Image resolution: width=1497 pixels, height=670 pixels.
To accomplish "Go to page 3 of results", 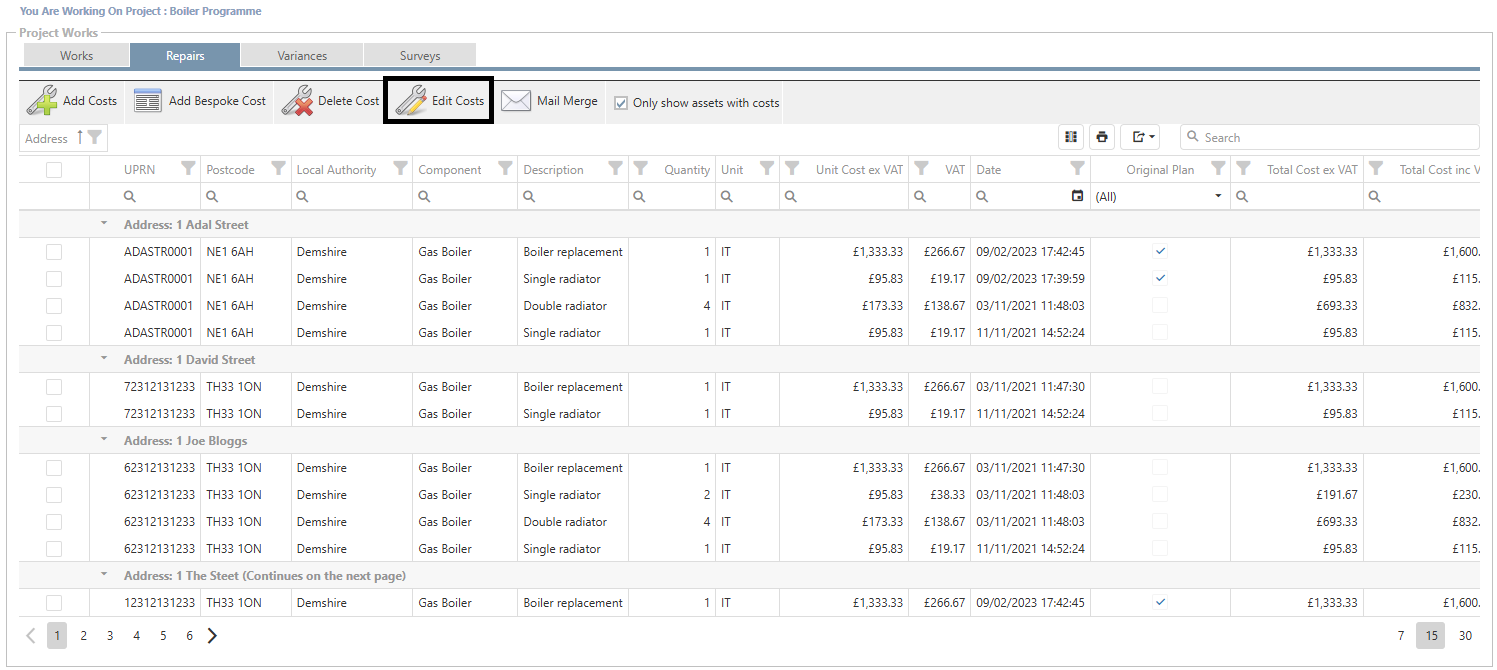I will point(110,636).
